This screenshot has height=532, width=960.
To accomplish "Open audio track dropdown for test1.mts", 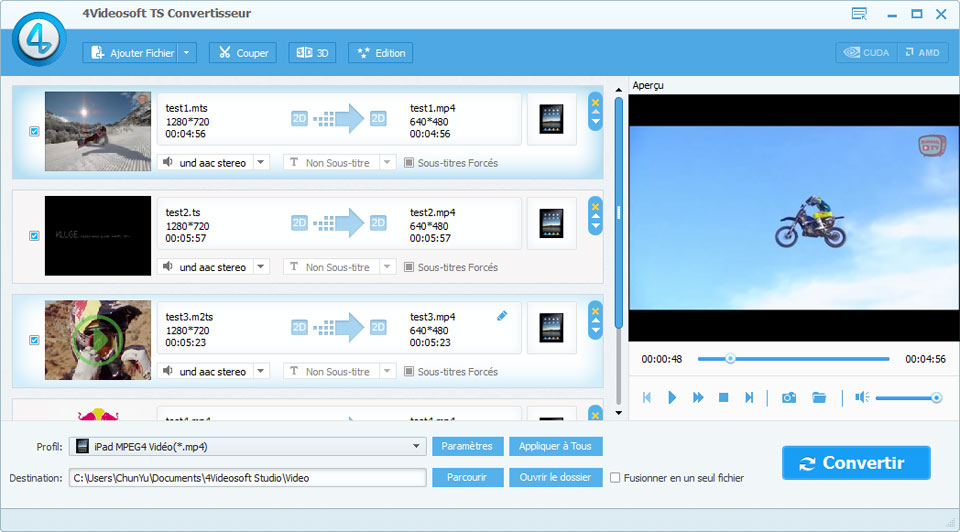I will click(260, 163).
